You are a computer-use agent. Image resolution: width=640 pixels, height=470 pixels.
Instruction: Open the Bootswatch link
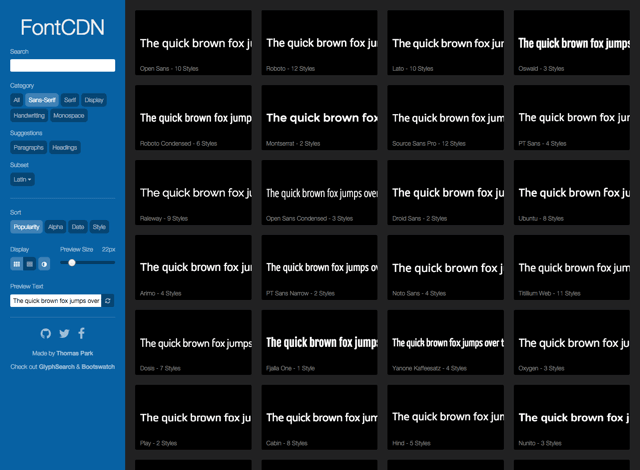[98, 367]
